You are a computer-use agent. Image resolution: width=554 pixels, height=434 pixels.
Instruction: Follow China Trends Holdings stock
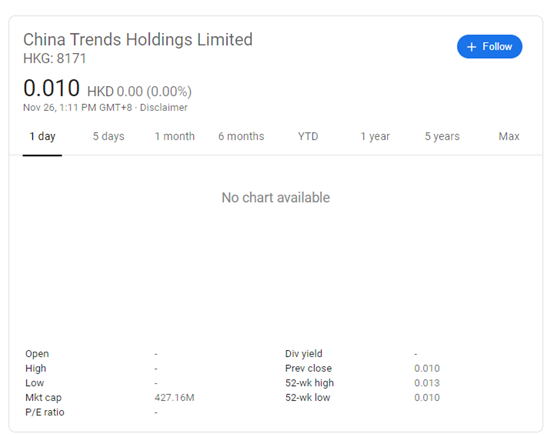[489, 47]
